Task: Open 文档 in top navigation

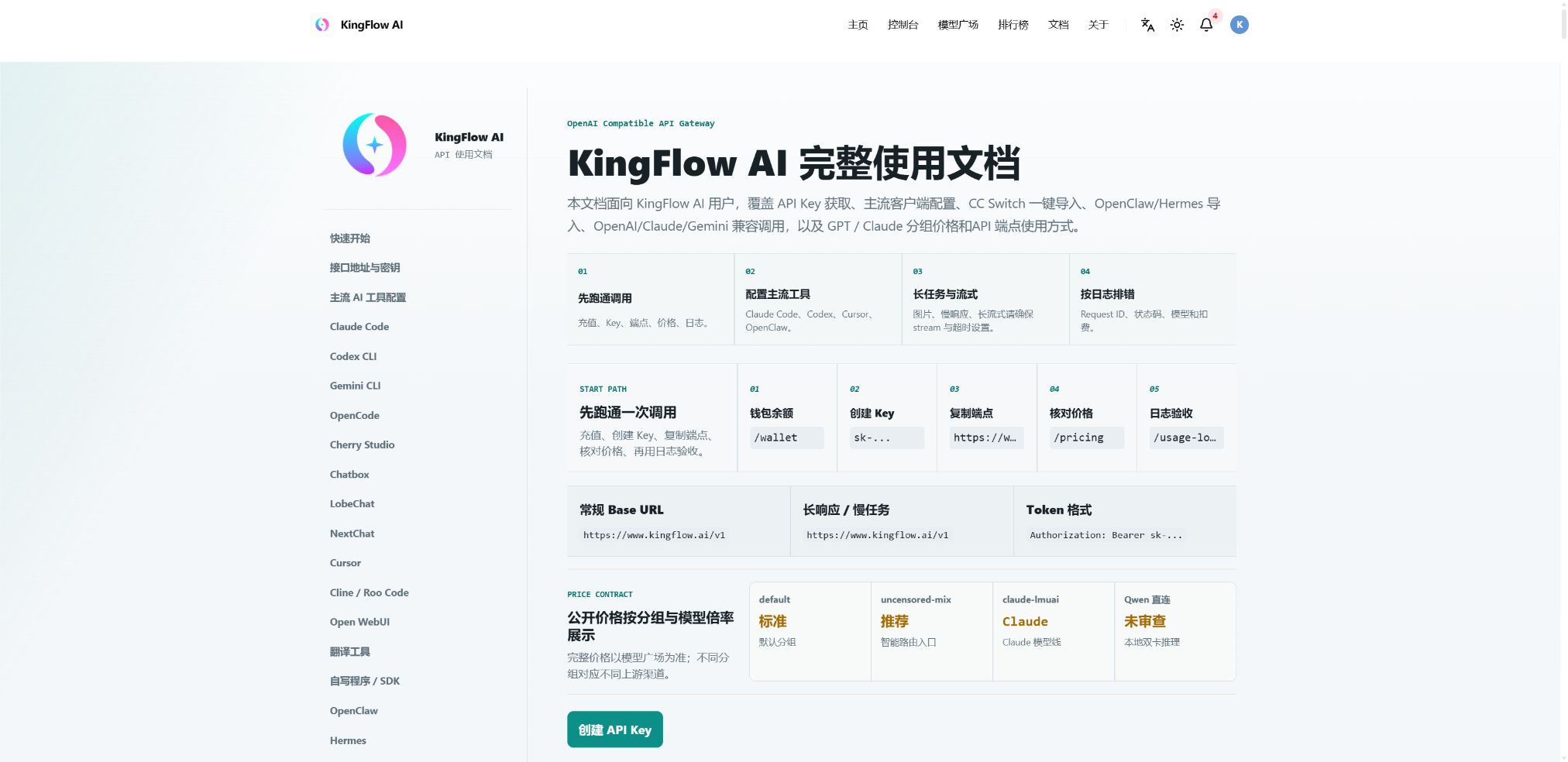Action: click(x=1058, y=25)
